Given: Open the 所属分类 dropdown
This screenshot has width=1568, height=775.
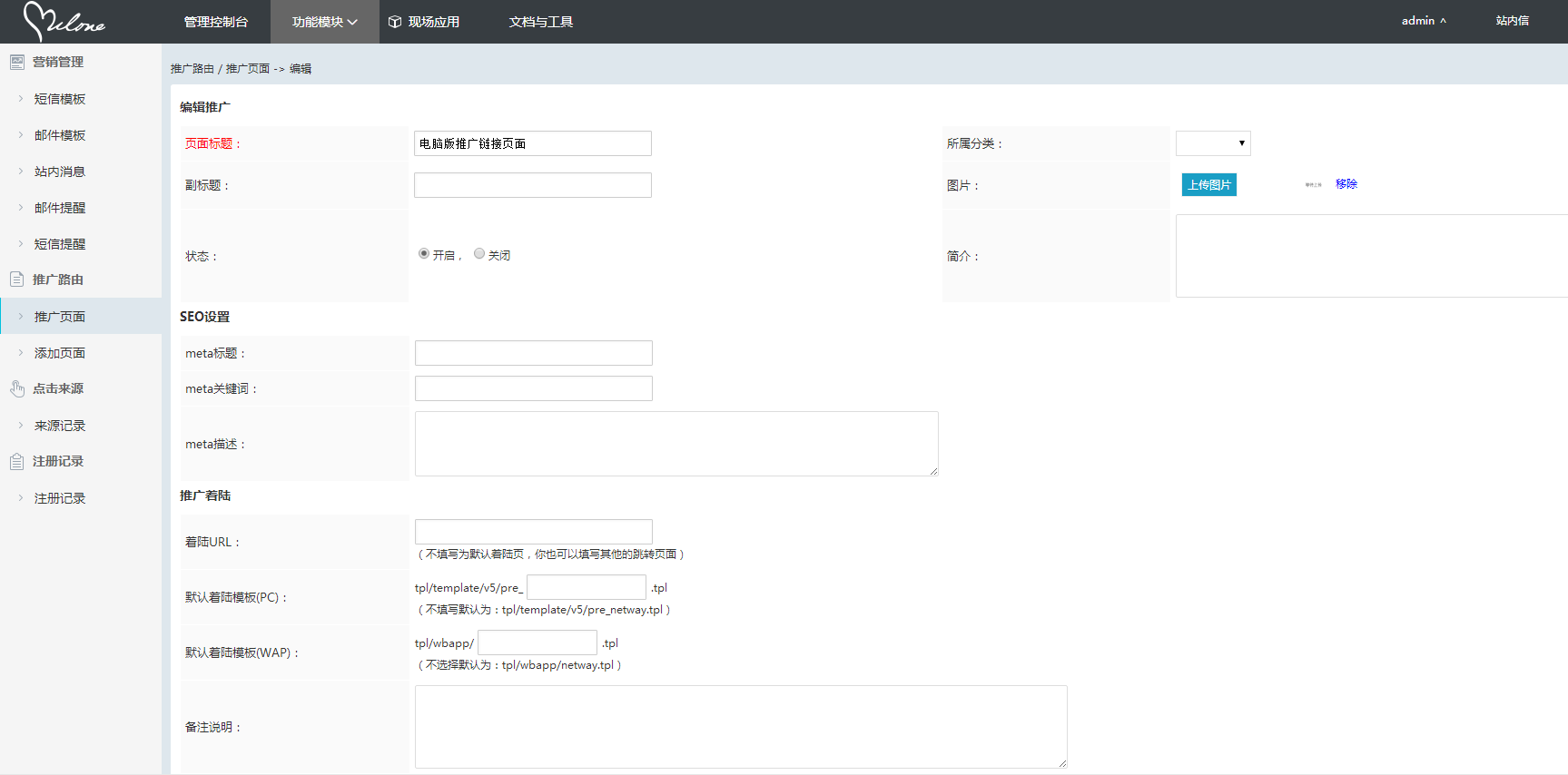Looking at the screenshot, I should (1212, 143).
